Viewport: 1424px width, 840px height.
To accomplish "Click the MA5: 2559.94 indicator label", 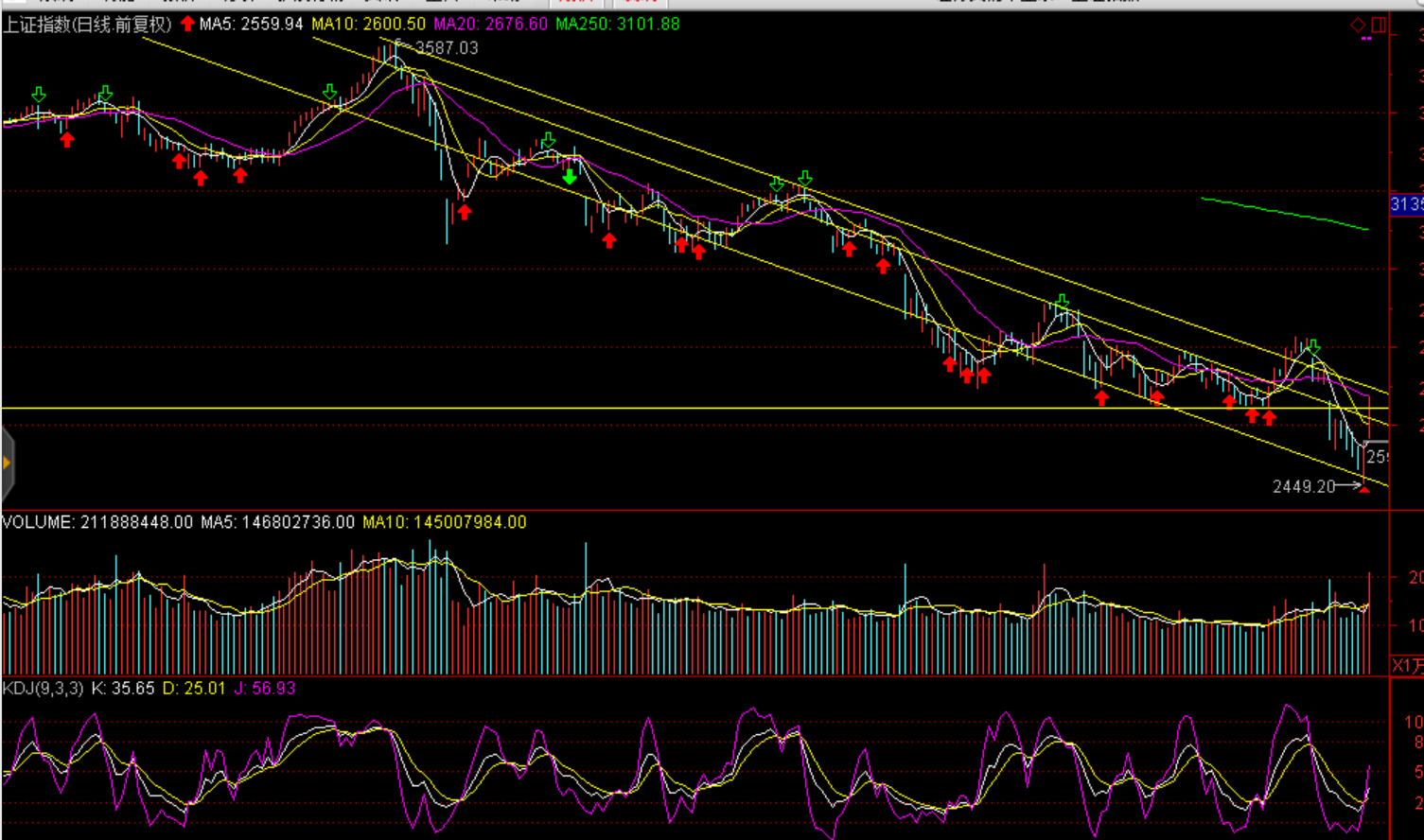I will click(x=251, y=24).
